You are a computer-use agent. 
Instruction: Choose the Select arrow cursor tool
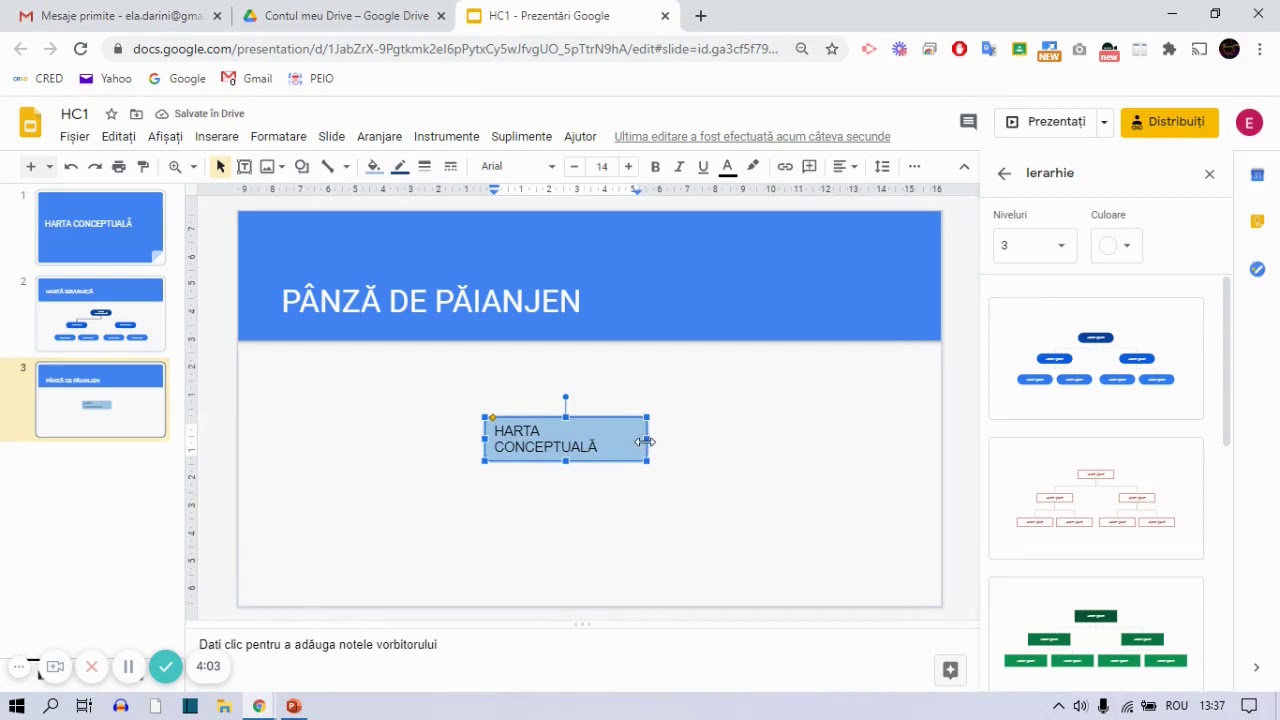[x=220, y=166]
